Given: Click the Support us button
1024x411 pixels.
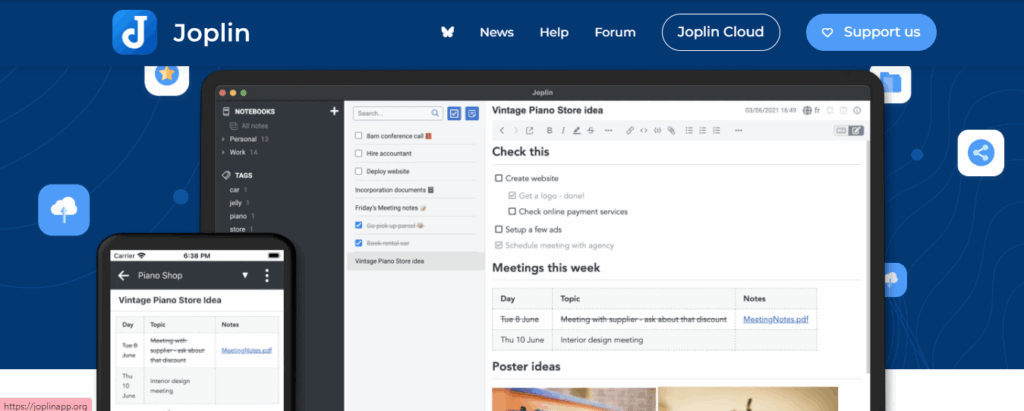Looking at the screenshot, I should pos(871,32).
